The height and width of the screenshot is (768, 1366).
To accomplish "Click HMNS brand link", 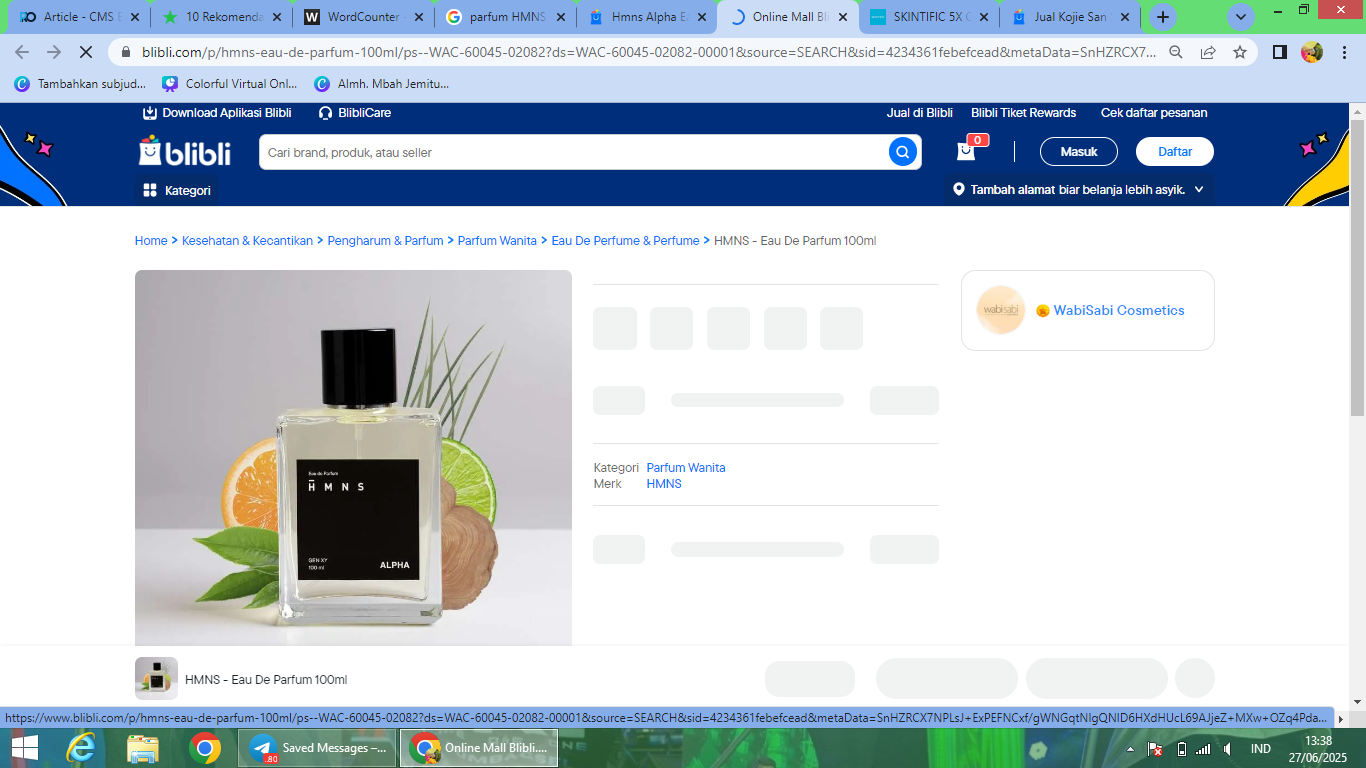I will [x=664, y=484].
